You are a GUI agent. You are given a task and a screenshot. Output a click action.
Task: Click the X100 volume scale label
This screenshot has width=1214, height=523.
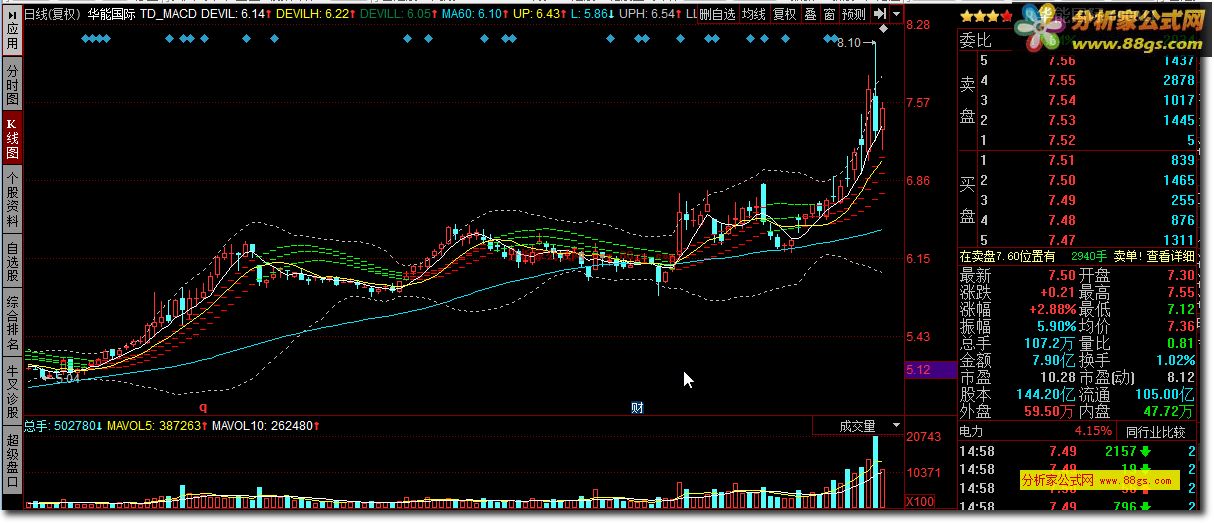[x=920, y=501]
